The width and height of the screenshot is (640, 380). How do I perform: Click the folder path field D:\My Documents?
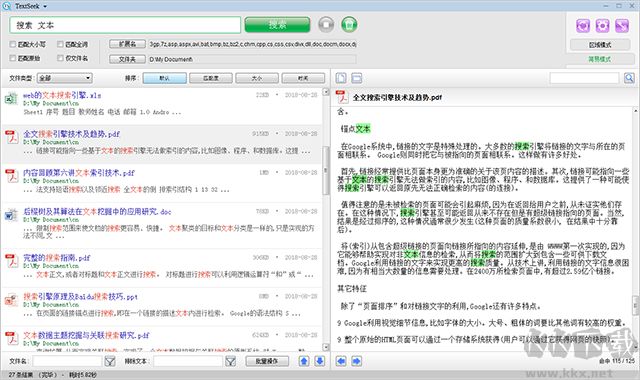(252, 59)
